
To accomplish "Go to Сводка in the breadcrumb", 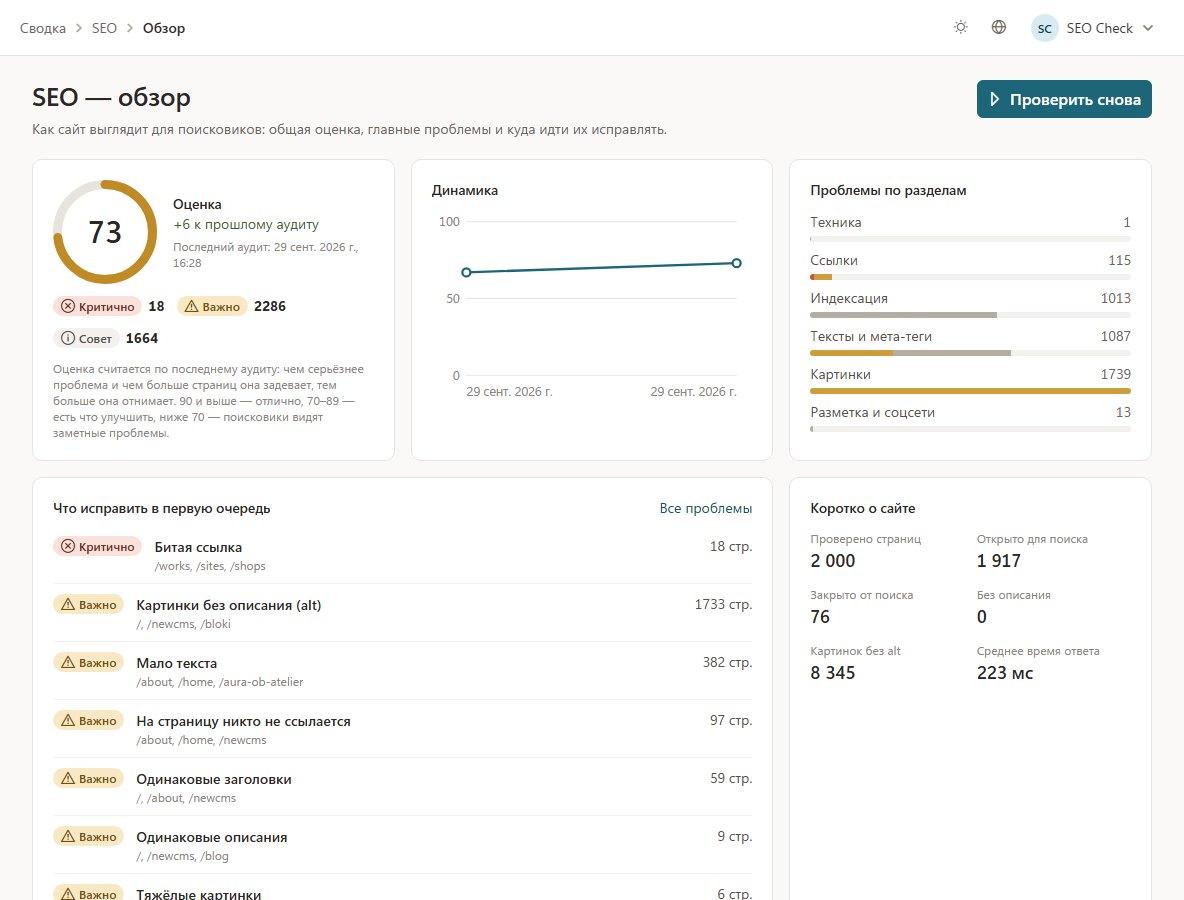I will pos(43,28).
